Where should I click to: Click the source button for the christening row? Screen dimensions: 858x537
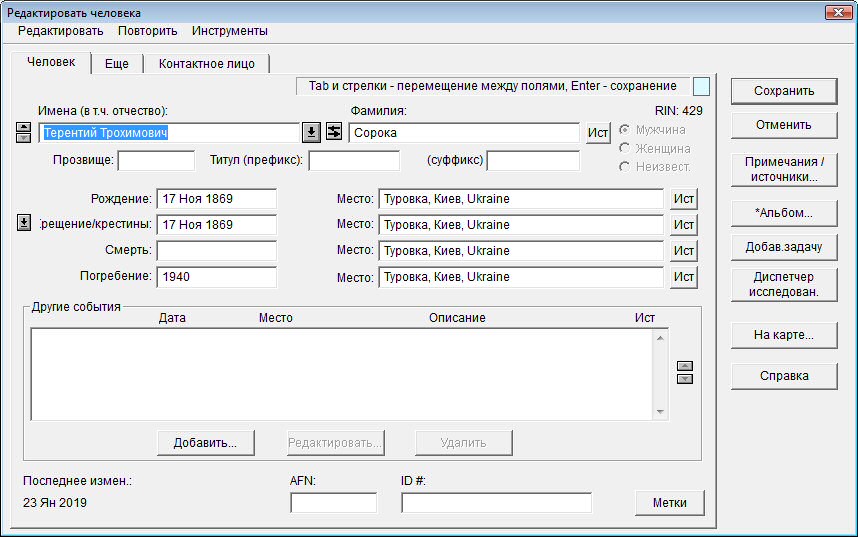(684, 225)
